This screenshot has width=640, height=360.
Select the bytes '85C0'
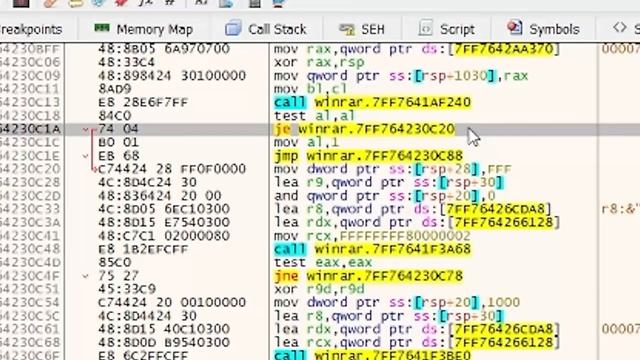[115, 262]
